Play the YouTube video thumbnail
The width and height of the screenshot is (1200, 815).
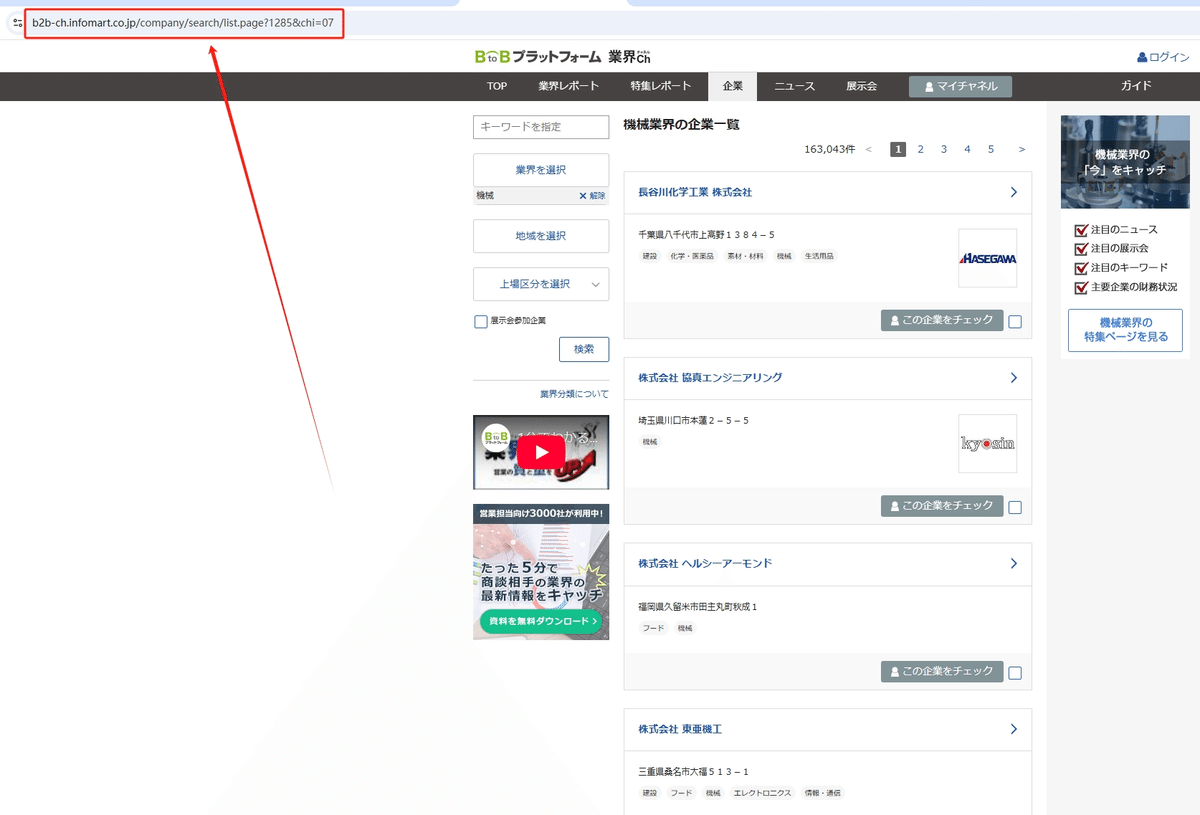[541, 452]
